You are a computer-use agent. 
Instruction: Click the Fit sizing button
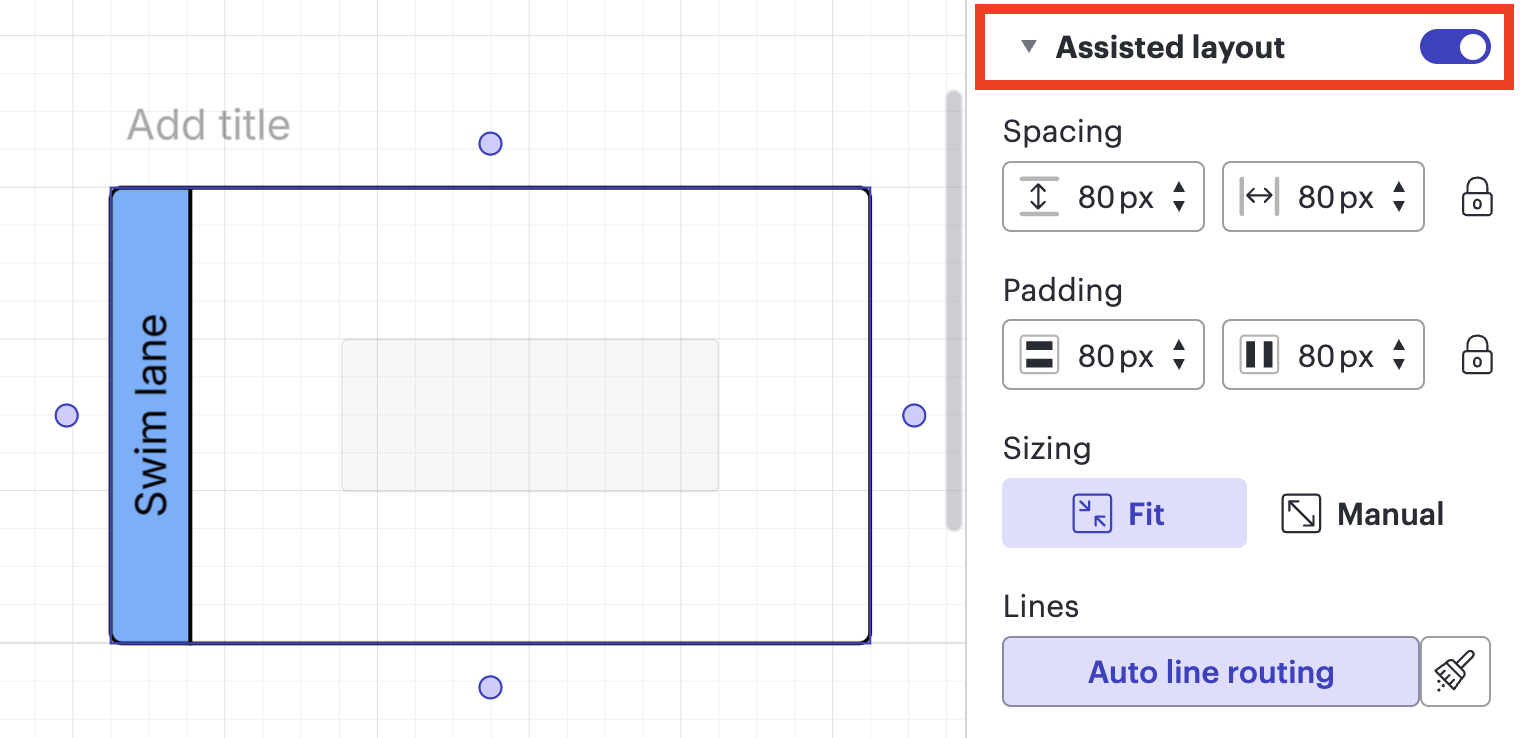tap(1124, 512)
